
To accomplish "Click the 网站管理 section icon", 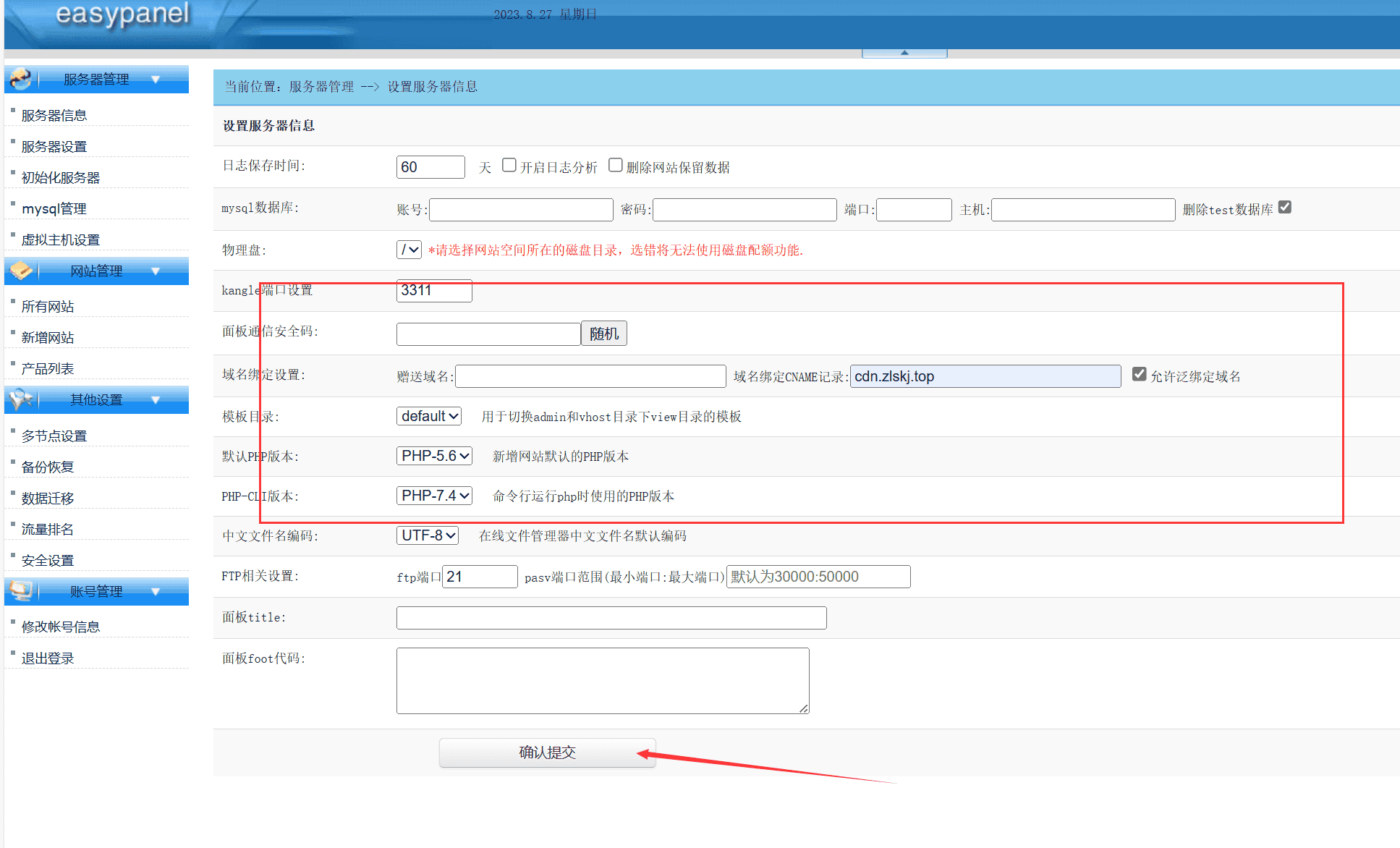I will [20, 271].
